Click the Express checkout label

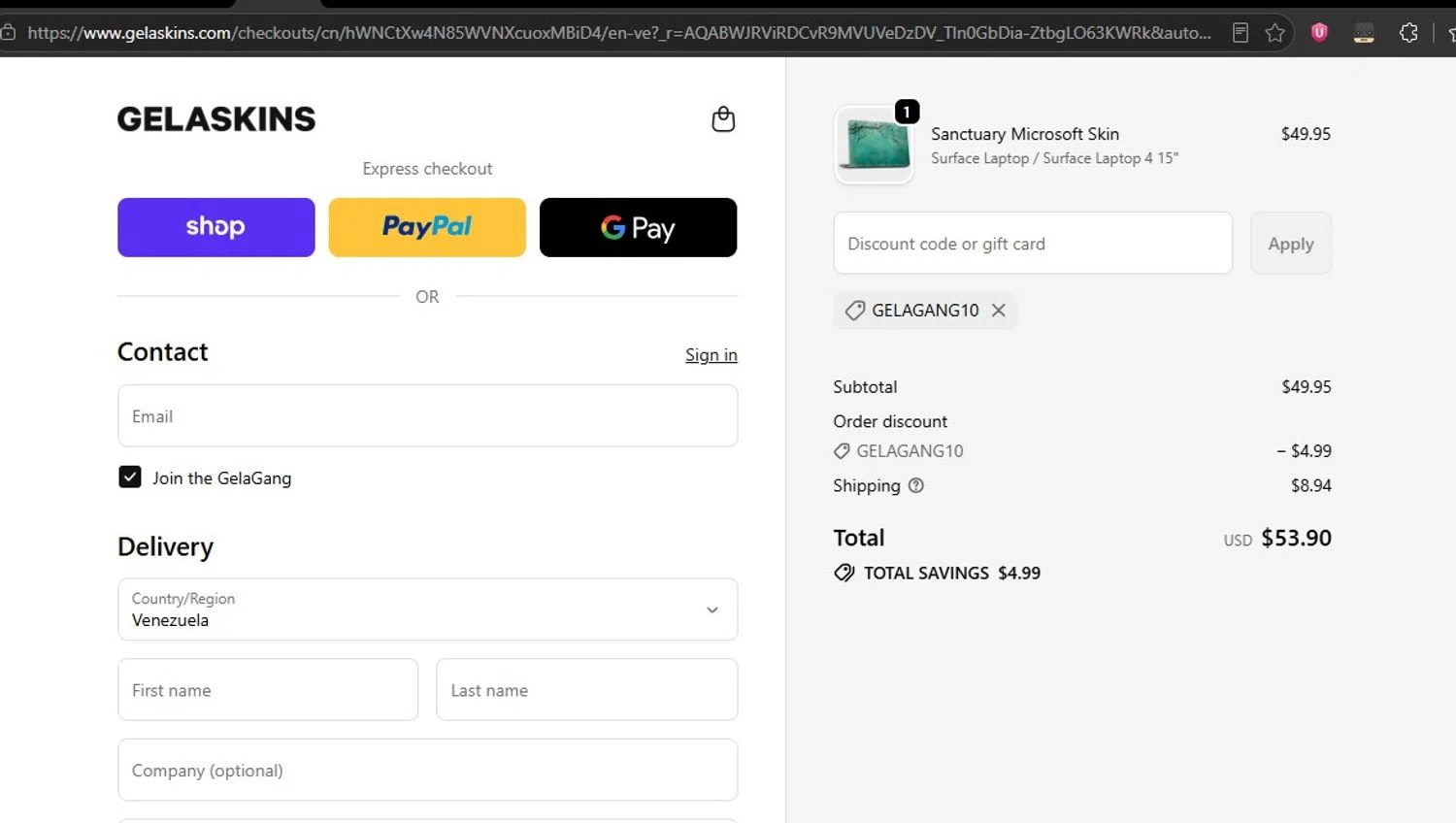(427, 169)
